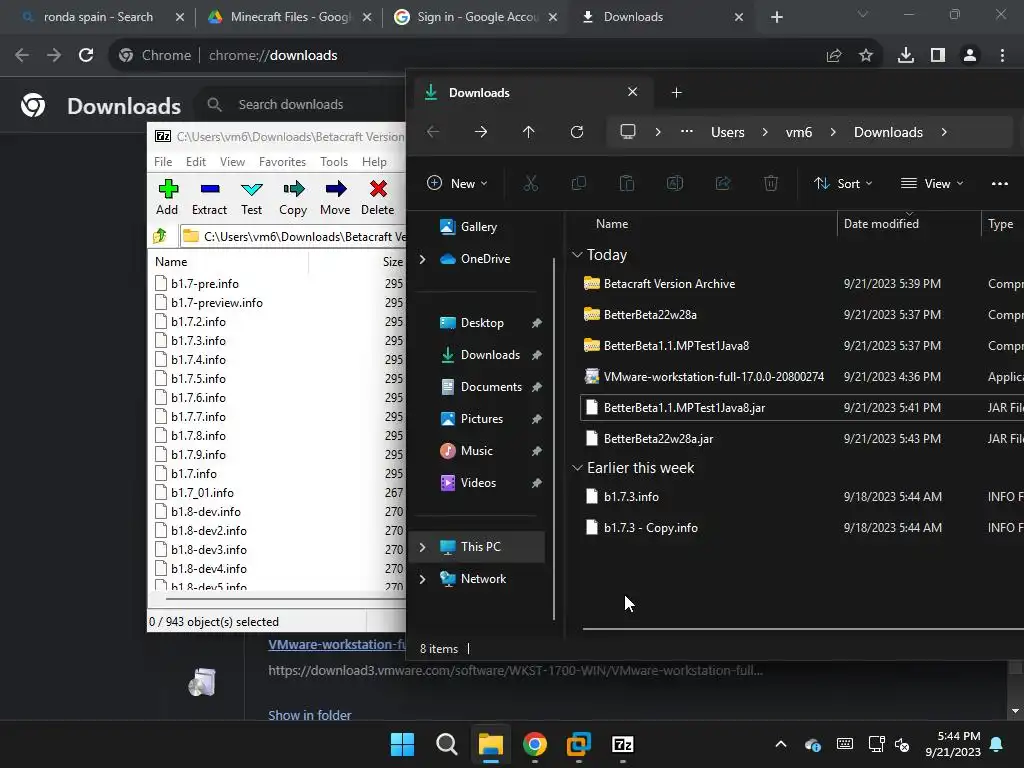Open 7-Zip from the taskbar
Image resolution: width=1024 pixels, height=768 pixels.
[622, 744]
